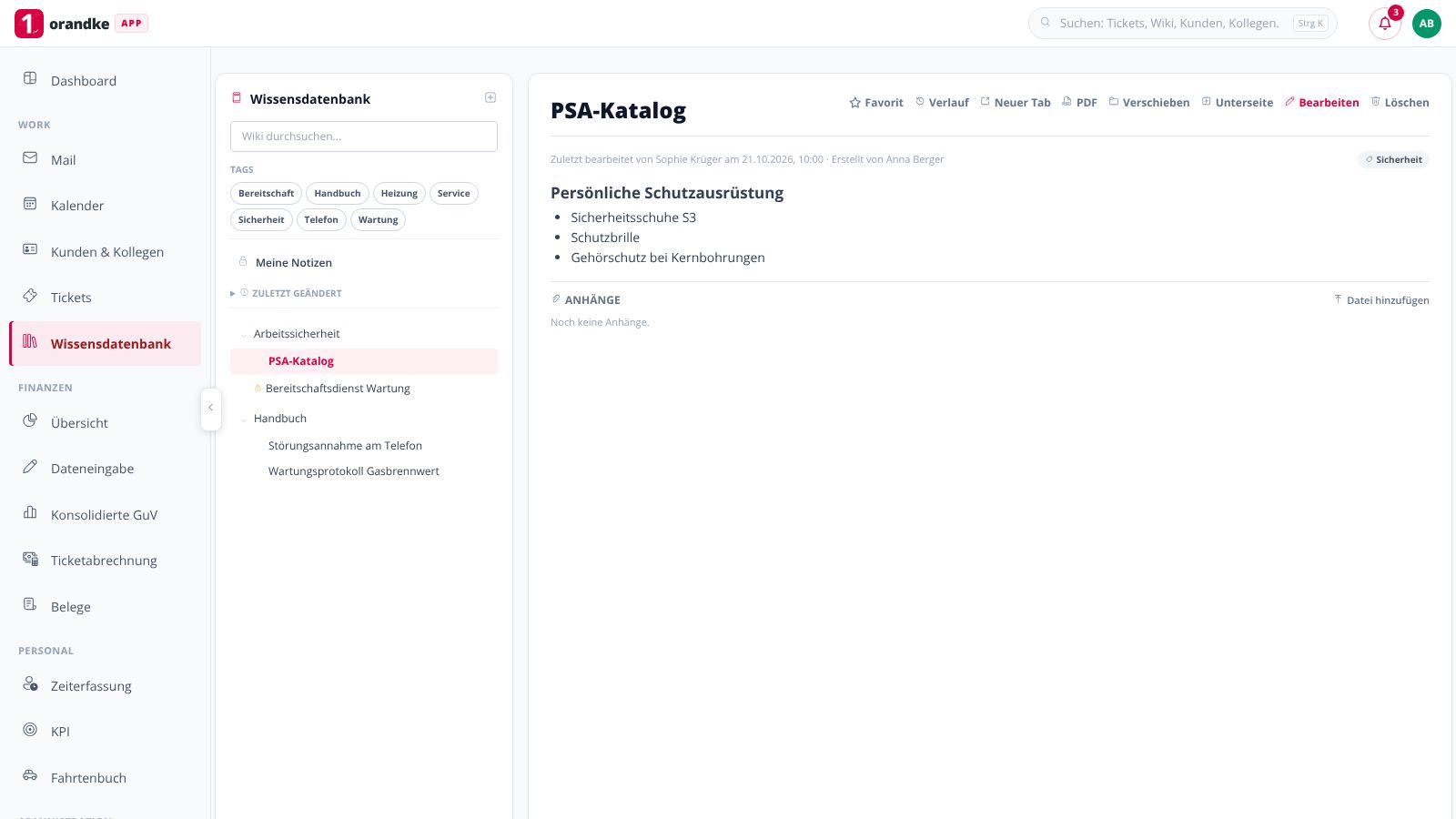Image resolution: width=1456 pixels, height=819 pixels.
Task: Export the page as PDF
Action: pyautogui.click(x=1079, y=103)
